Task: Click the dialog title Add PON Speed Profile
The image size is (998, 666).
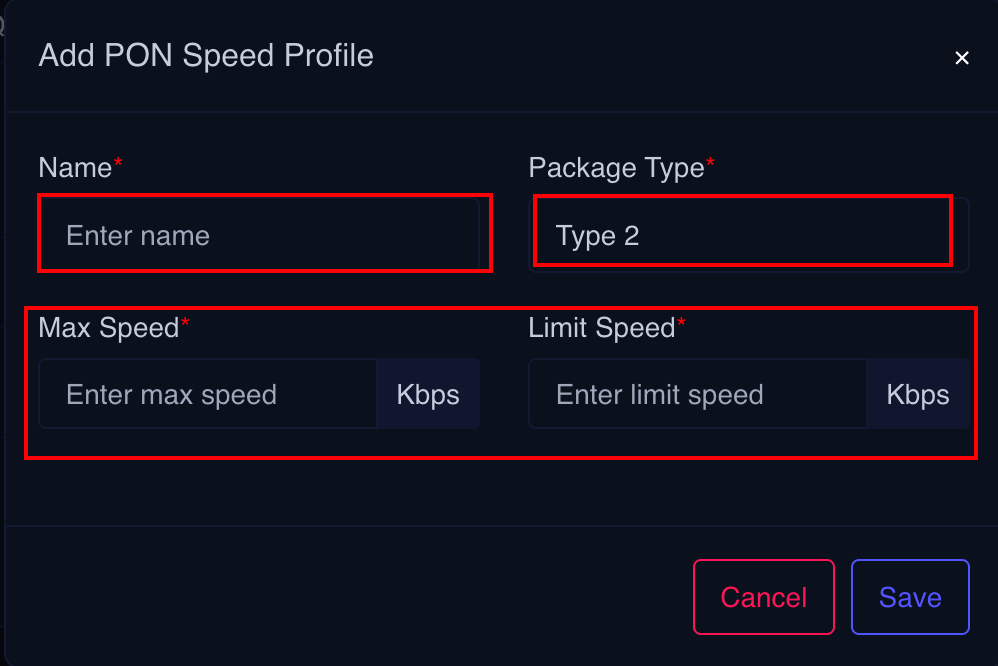Action: click(206, 55)
